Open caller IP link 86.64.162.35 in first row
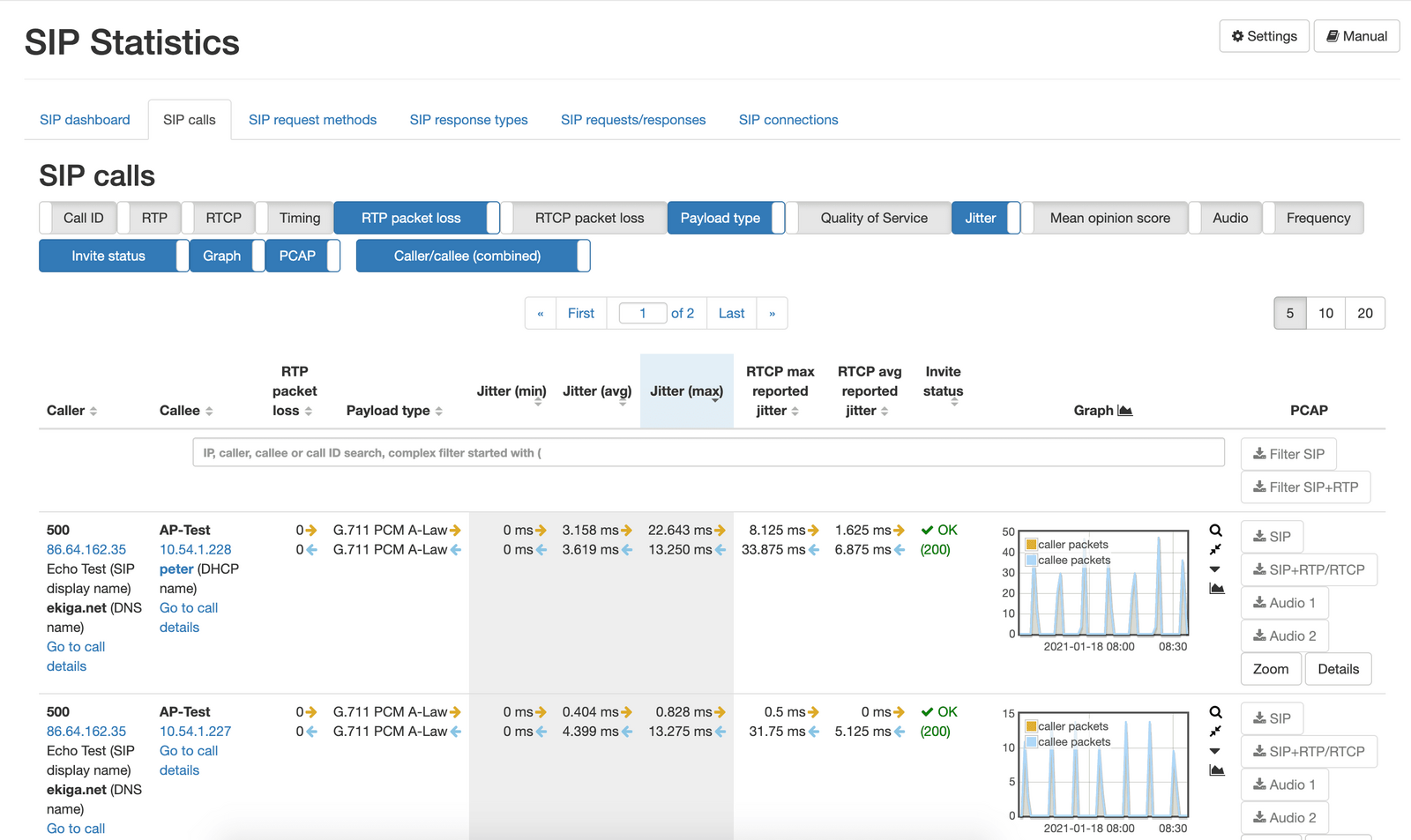The image size is (1411, 840). pyautogui.click(x=86, y=550)
